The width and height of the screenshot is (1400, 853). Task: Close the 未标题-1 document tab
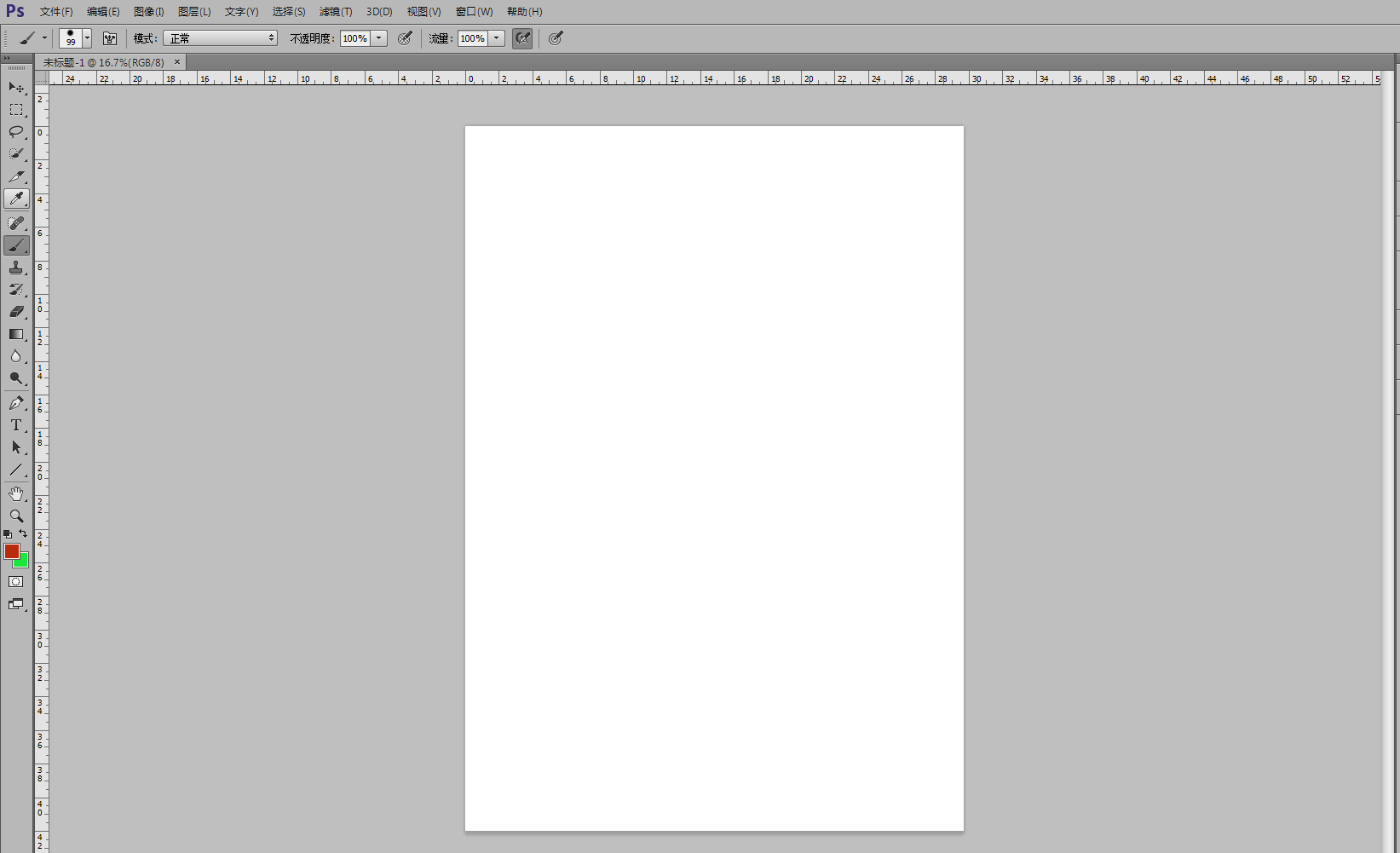tap(177, 62)
